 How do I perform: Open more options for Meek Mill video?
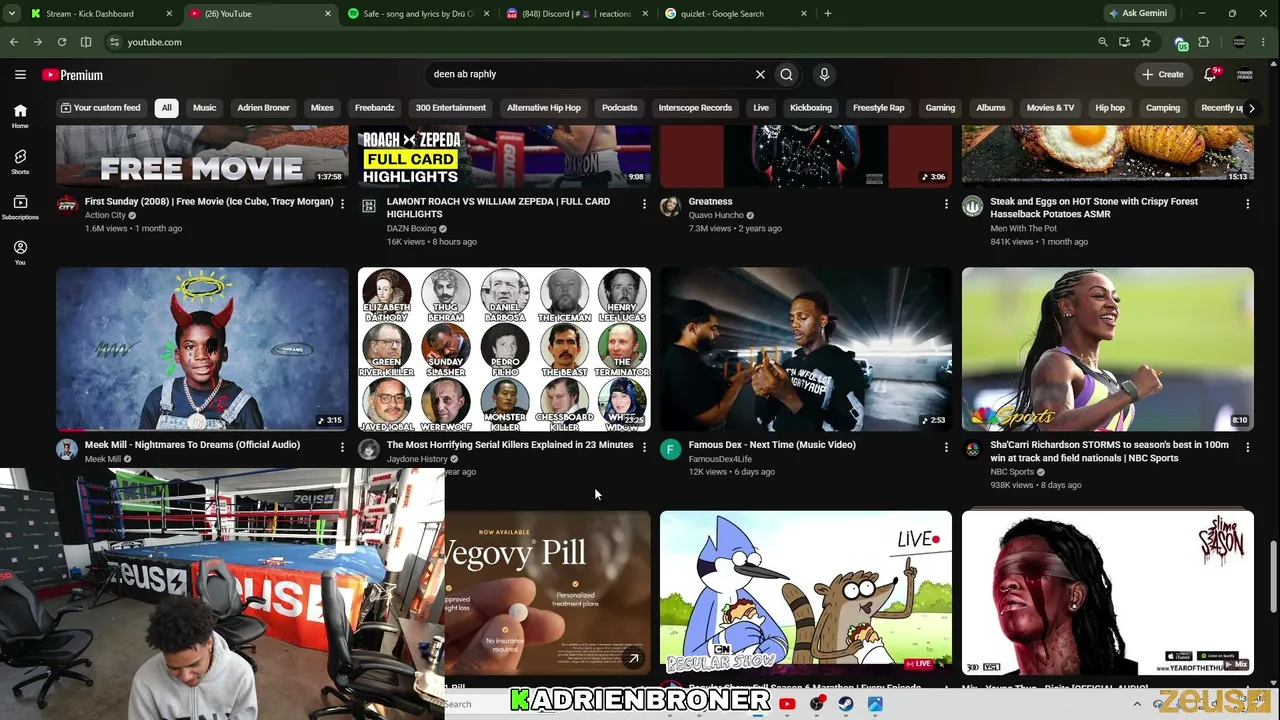coord(342,447)
